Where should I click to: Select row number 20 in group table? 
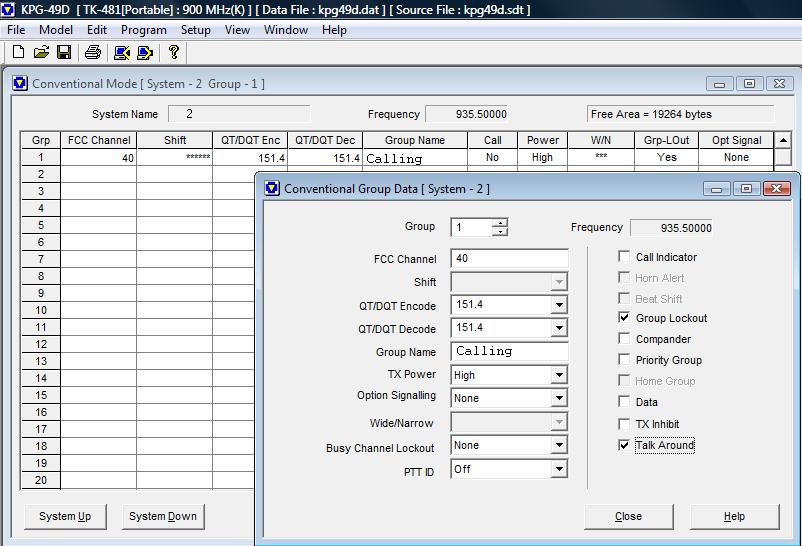tap(41, 480)
